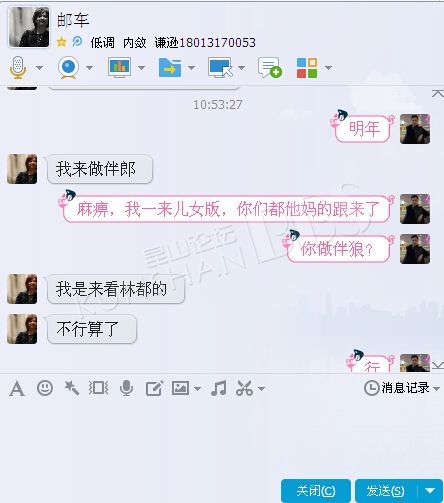Click the 关闭(C) button
Viewport: 444px width, 503px height.
pos(316,491)
